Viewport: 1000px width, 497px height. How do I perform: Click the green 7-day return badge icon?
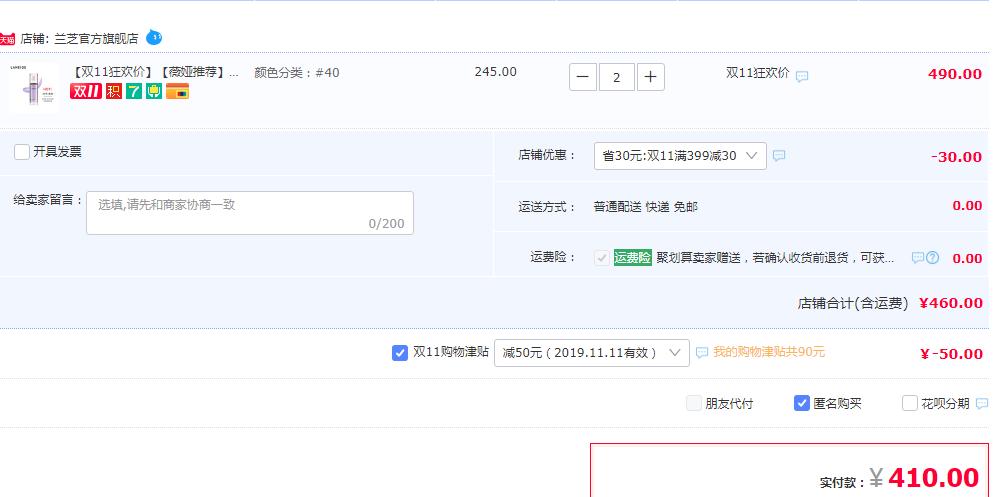[x=133, y=91]
